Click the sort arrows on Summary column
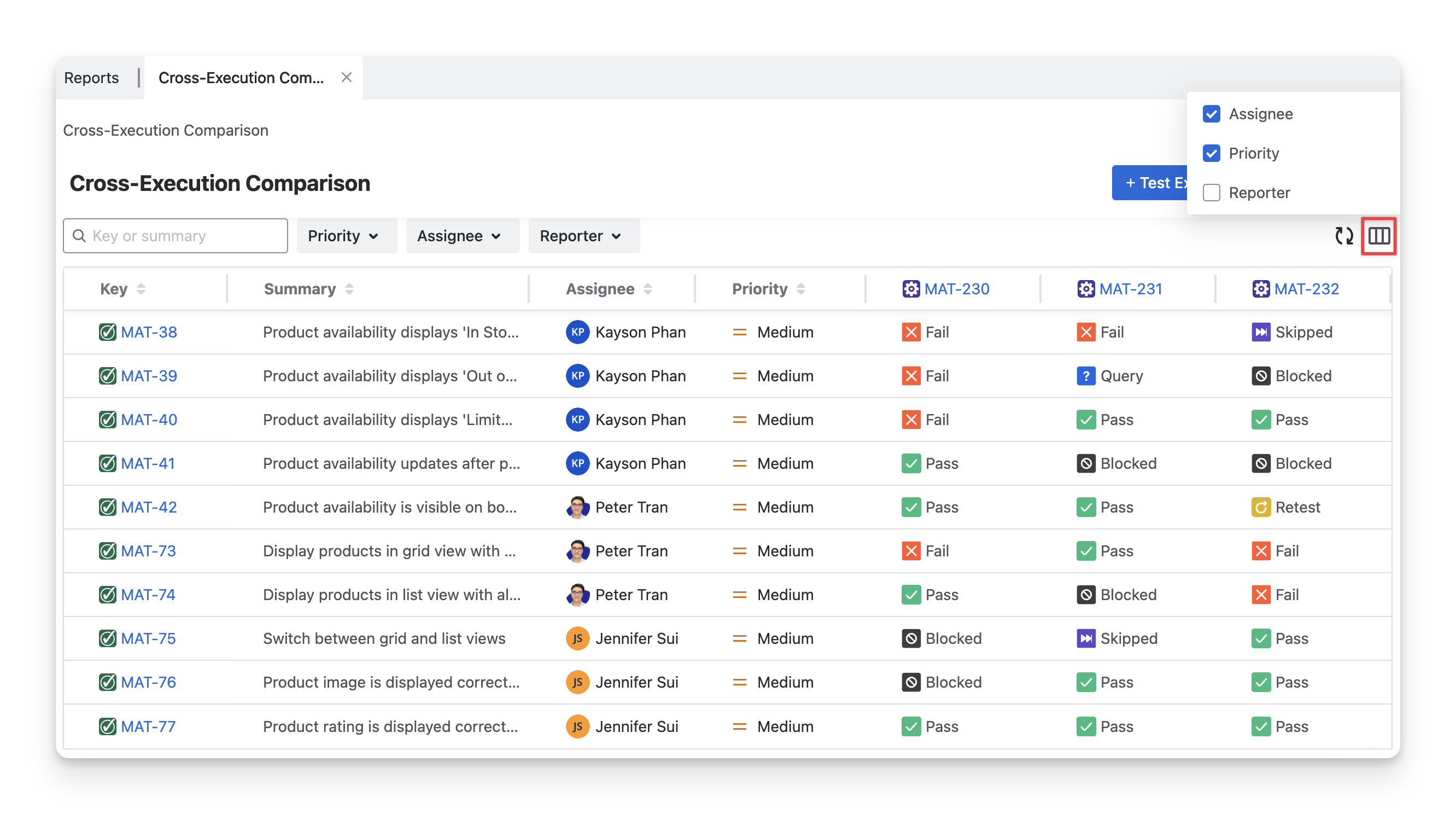The height and width of the screenshot is (814, 1456). pyautogui.click(x=349, y=289)
